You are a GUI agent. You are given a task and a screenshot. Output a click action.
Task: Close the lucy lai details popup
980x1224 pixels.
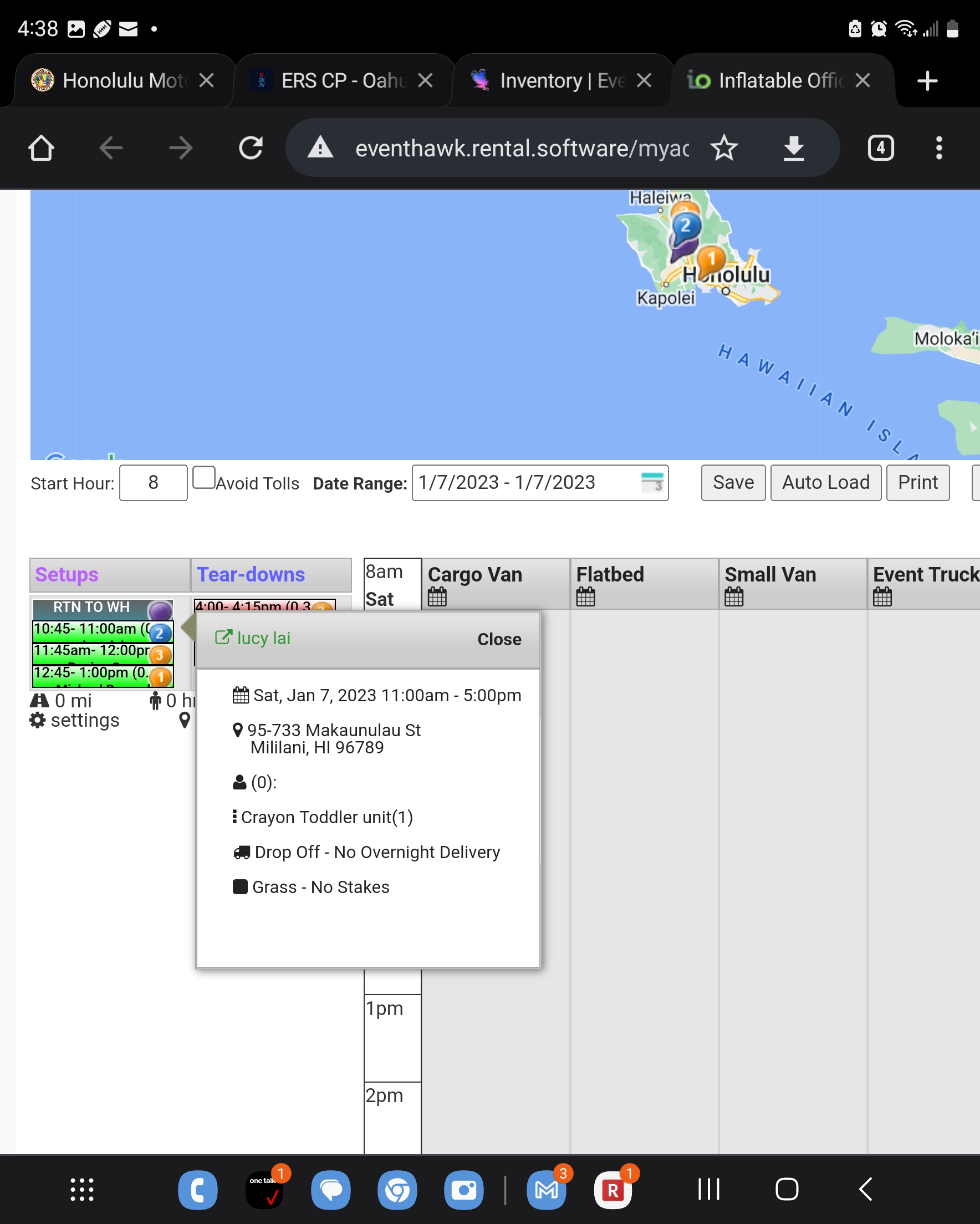click(498, 639)
